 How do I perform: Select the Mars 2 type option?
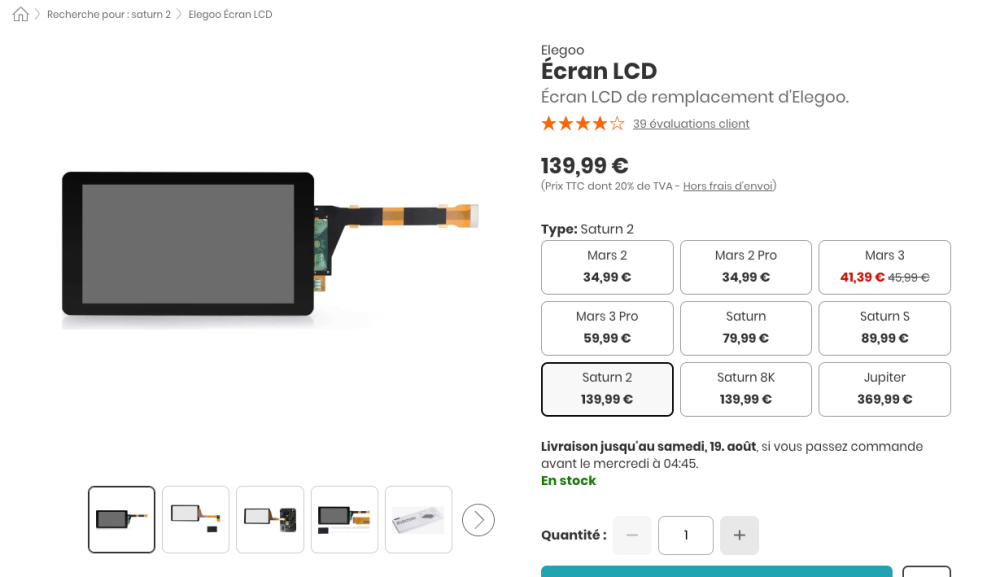(x=607, y=267)
